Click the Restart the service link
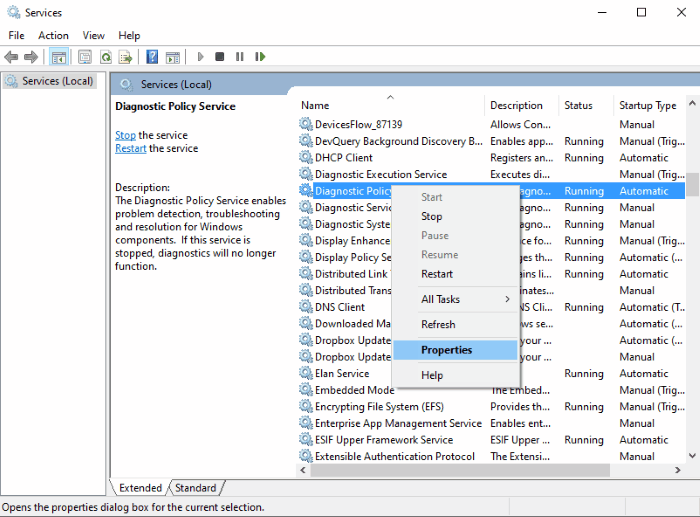 click(x=131, y=148)
